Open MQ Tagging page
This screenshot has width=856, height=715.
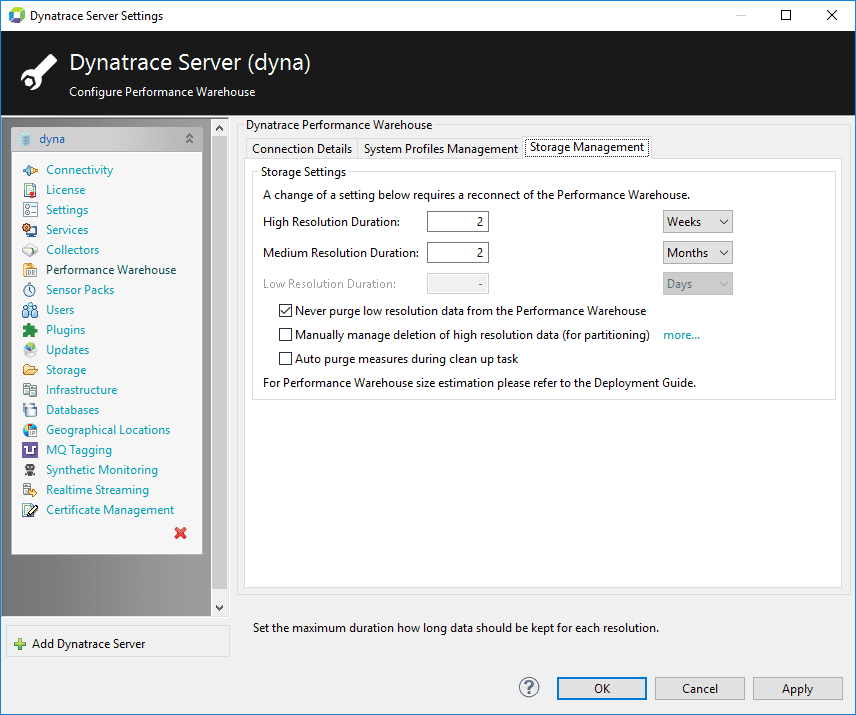coord(79,450)
